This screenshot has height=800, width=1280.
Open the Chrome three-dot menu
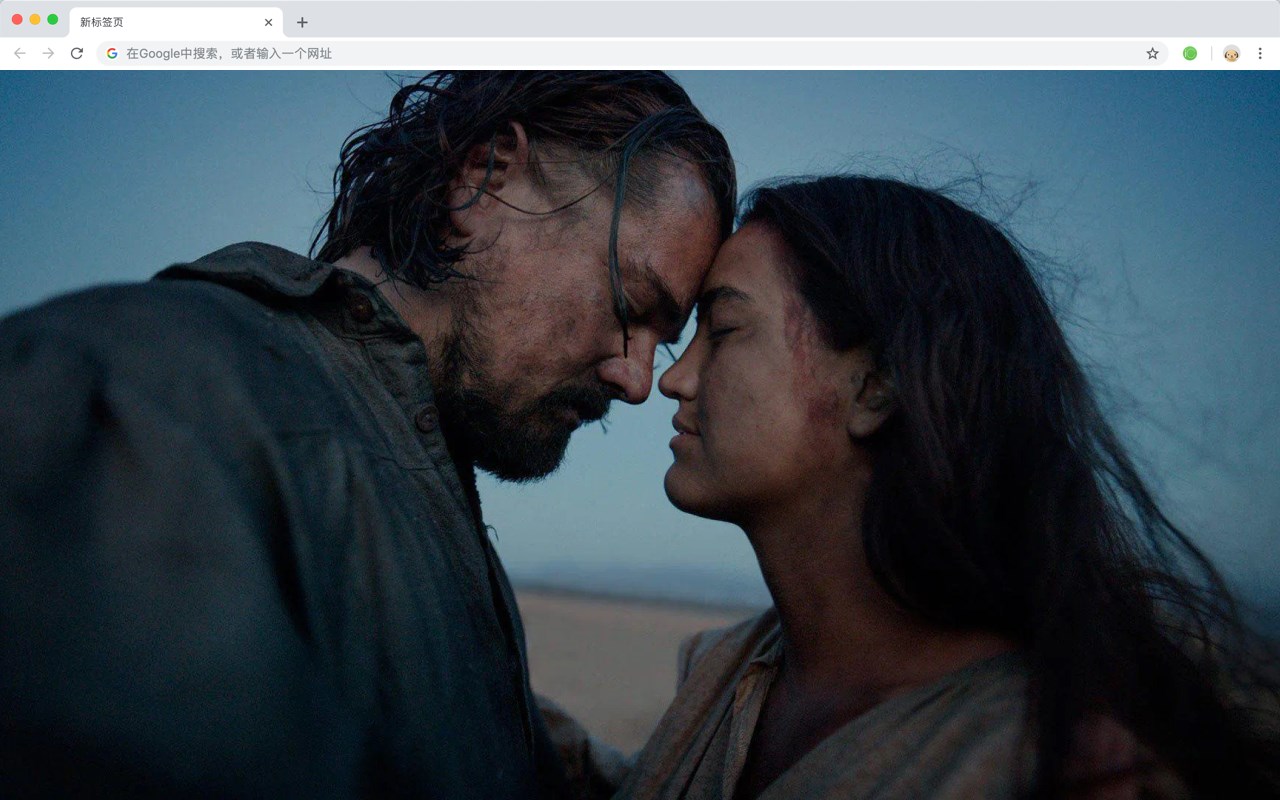1260,53
